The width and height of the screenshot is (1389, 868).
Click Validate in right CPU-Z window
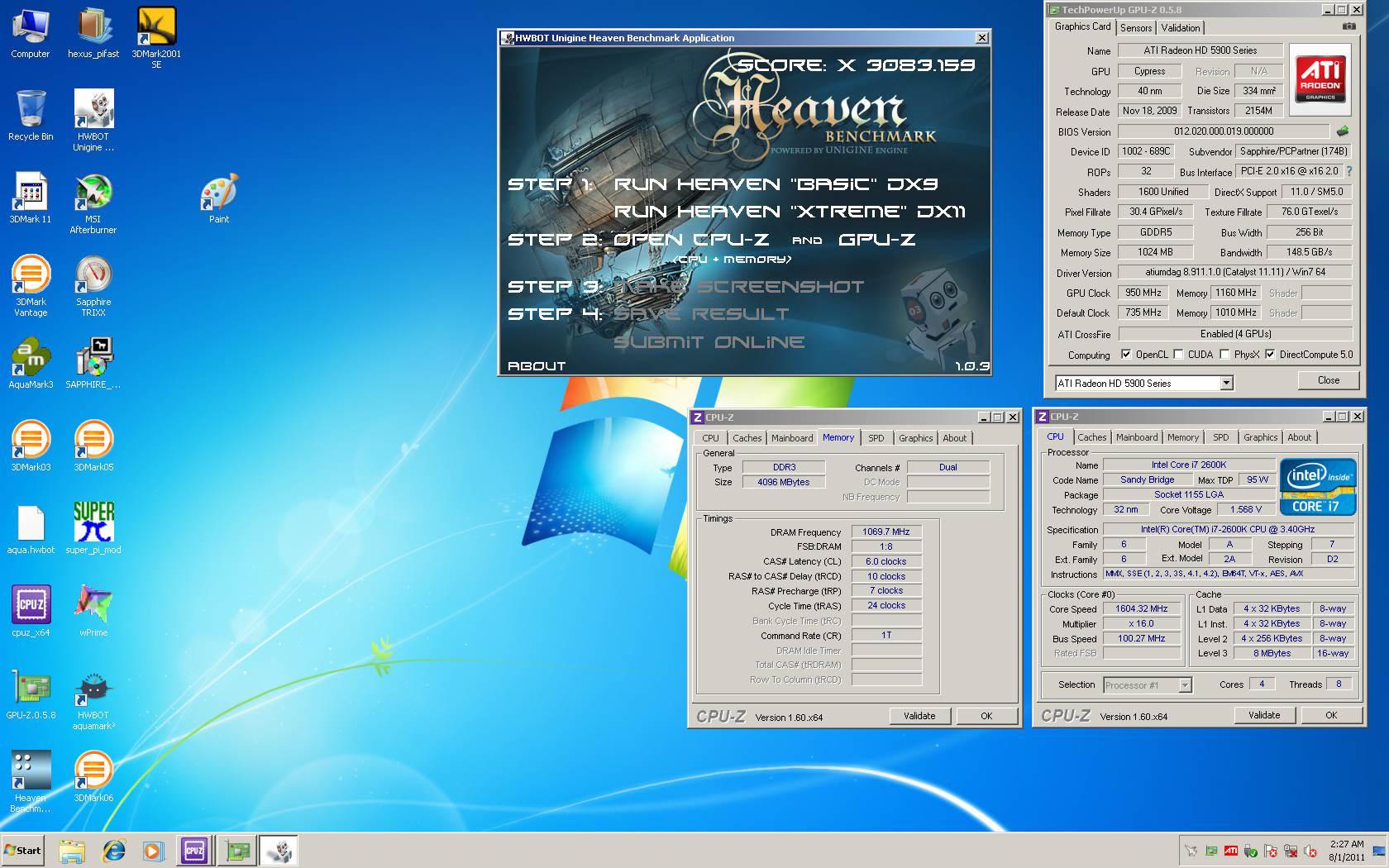(x=1264, y=715)
